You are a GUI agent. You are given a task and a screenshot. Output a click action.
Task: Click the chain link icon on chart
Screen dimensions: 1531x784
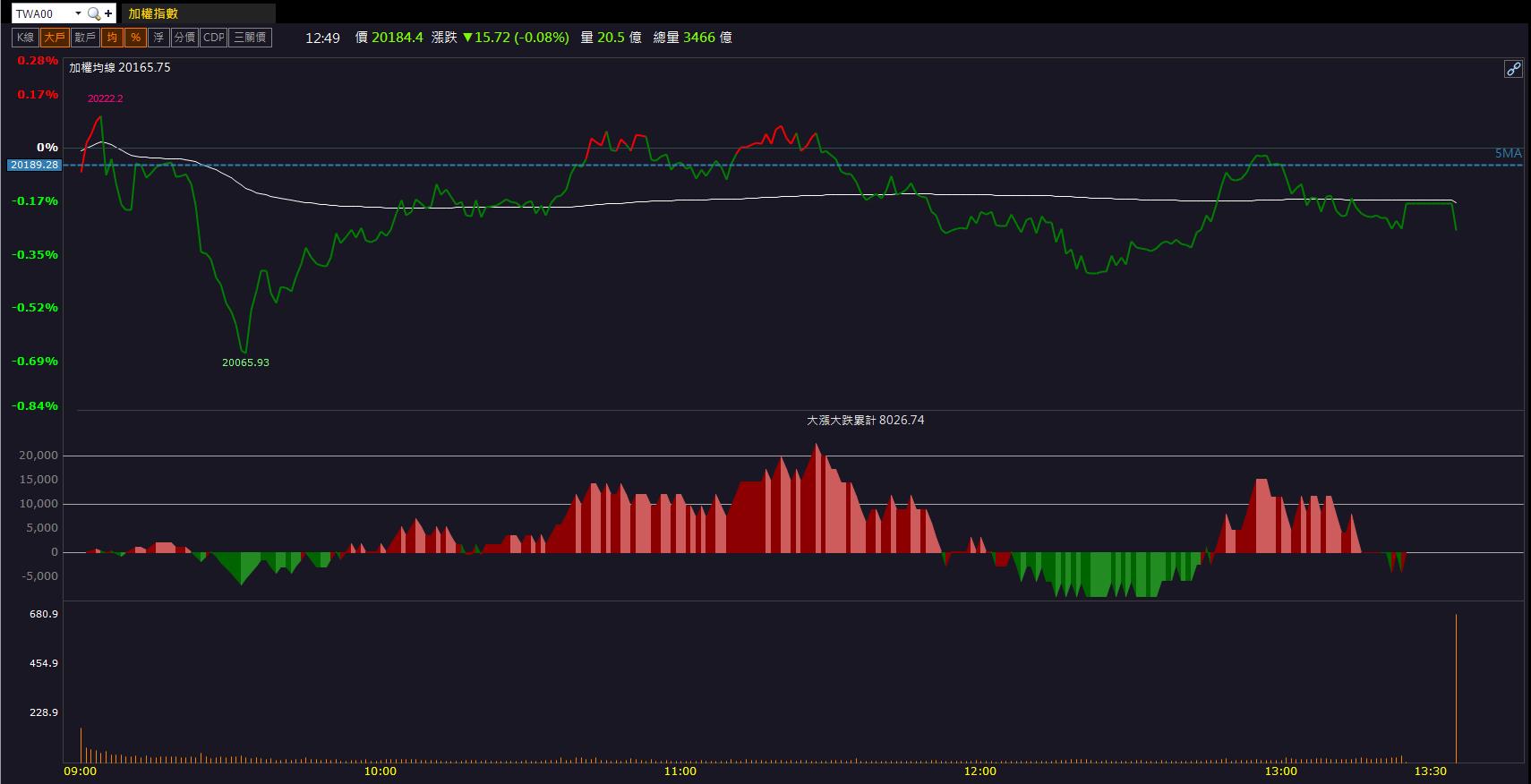click(1513, 69)
